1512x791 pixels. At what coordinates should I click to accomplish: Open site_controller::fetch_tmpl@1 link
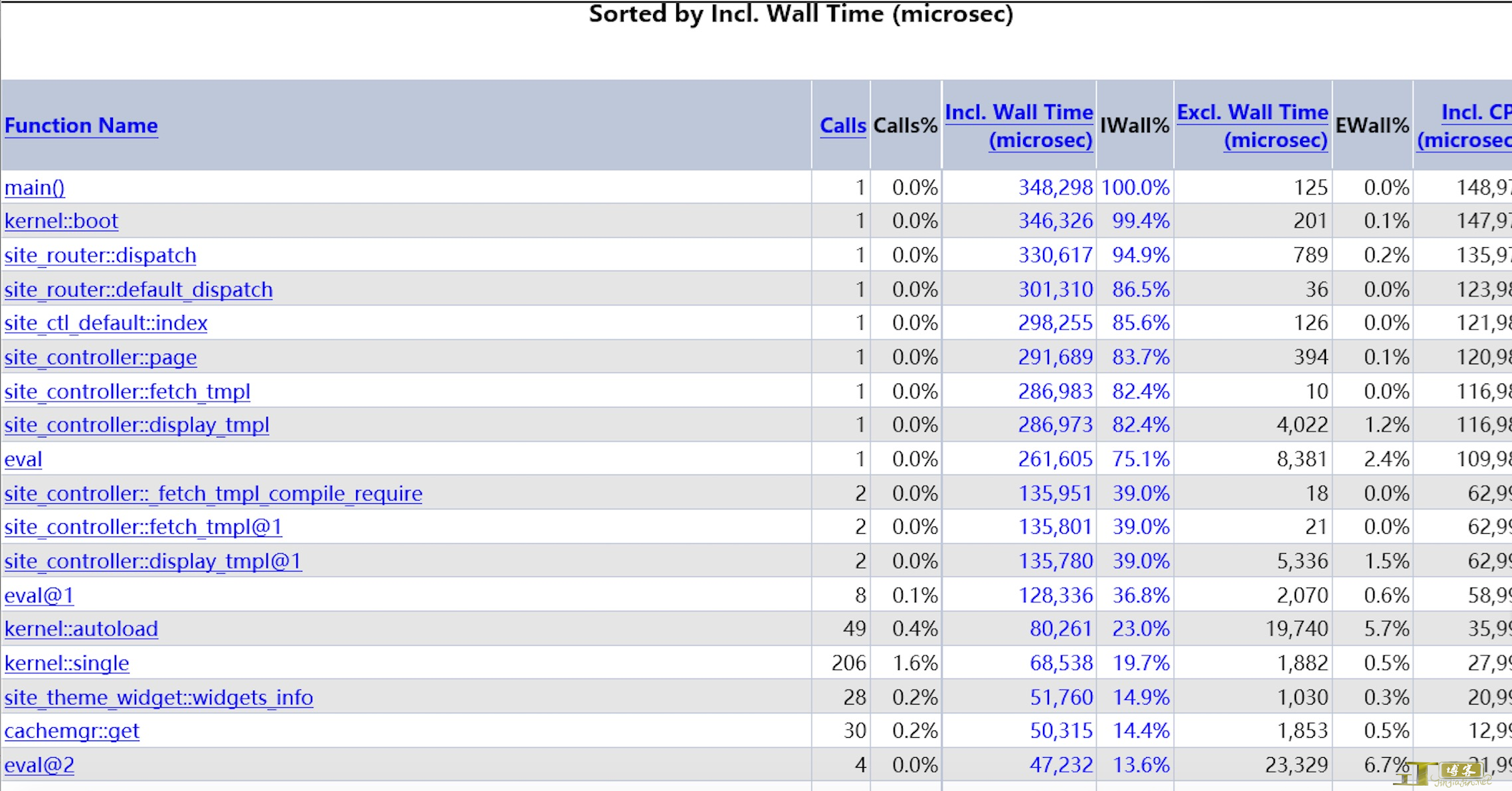pos(143,528)
